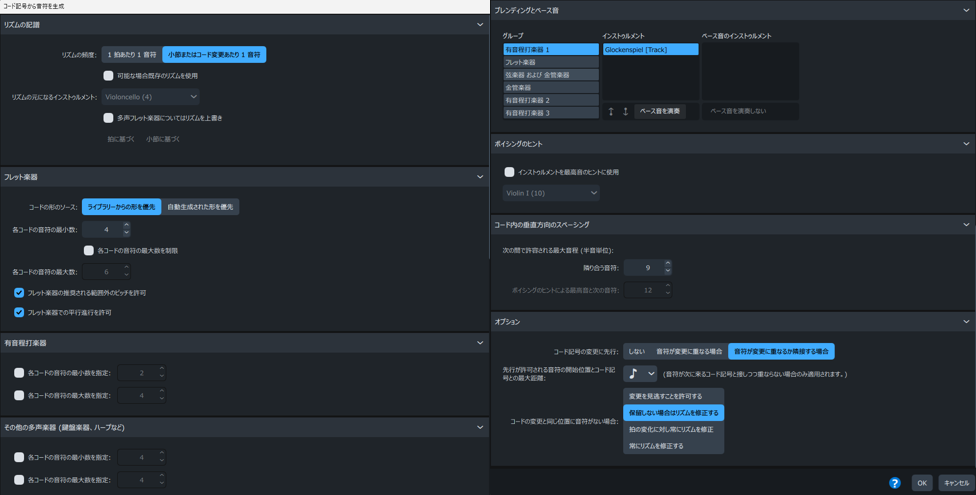Viewport: 976px width, 495px height.
Task: Collapse the リズムの記譜 section
Action: 480,25
